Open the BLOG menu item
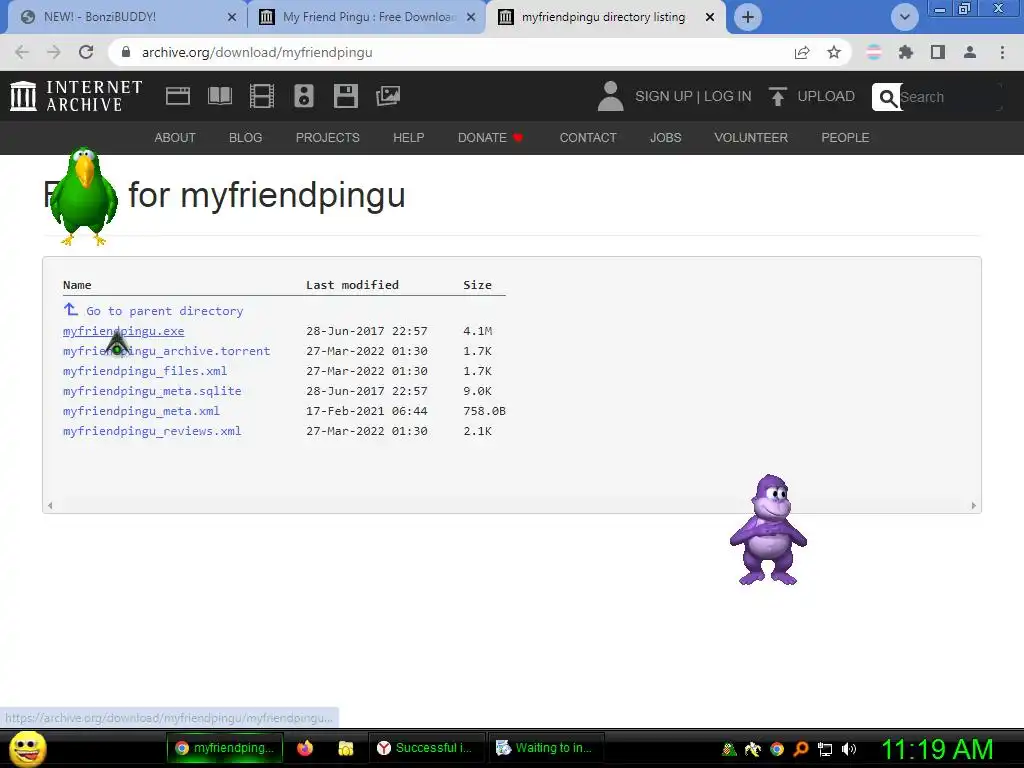The height and width of the screenshot is (768, 1024). coord(246,138)
